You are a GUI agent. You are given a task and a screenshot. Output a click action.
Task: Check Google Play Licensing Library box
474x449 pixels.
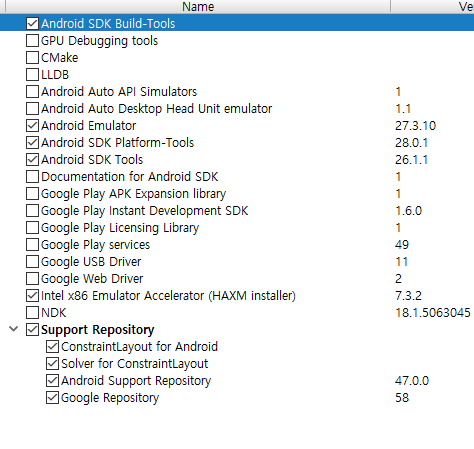pyautogui.click(x=32, y=228)
